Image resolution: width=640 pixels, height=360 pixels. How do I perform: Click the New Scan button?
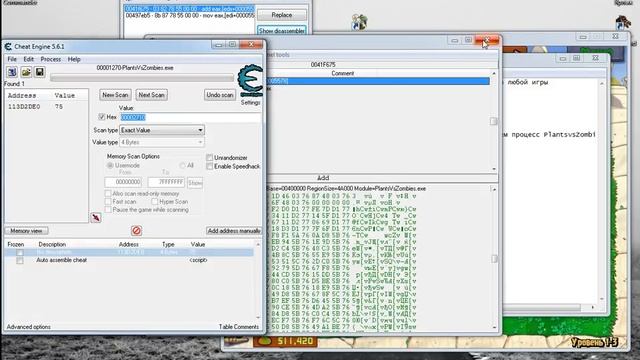coord(115,95)
